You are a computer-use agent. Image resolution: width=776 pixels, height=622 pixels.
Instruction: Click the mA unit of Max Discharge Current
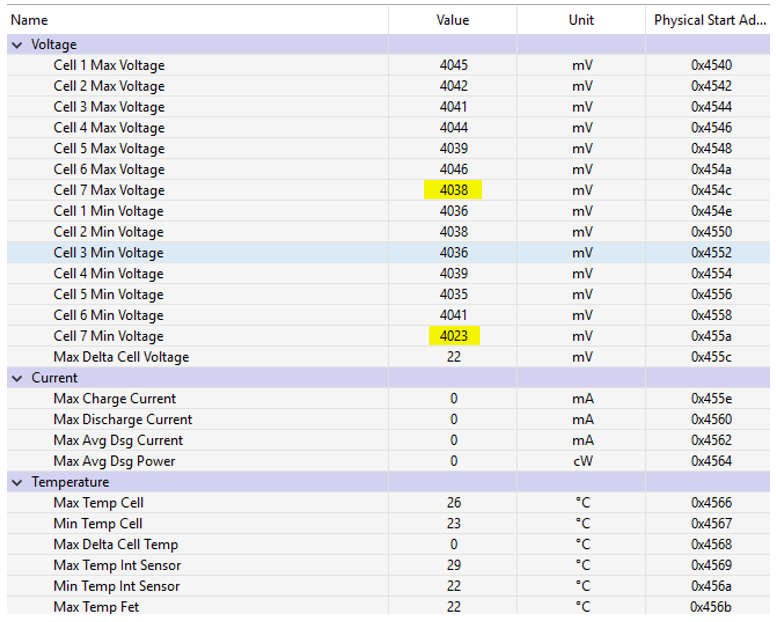pos(582,420)
